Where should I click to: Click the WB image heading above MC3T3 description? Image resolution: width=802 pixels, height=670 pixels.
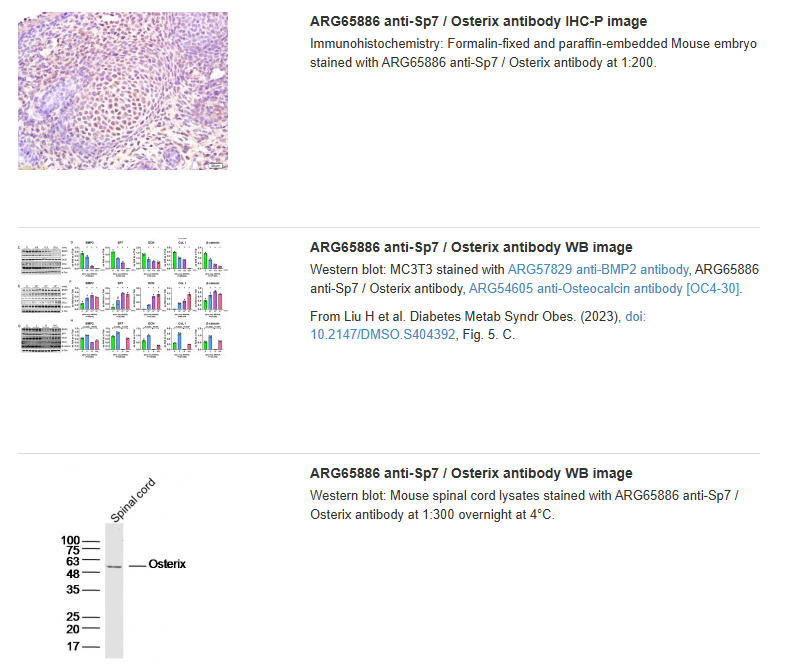[471, 247]
